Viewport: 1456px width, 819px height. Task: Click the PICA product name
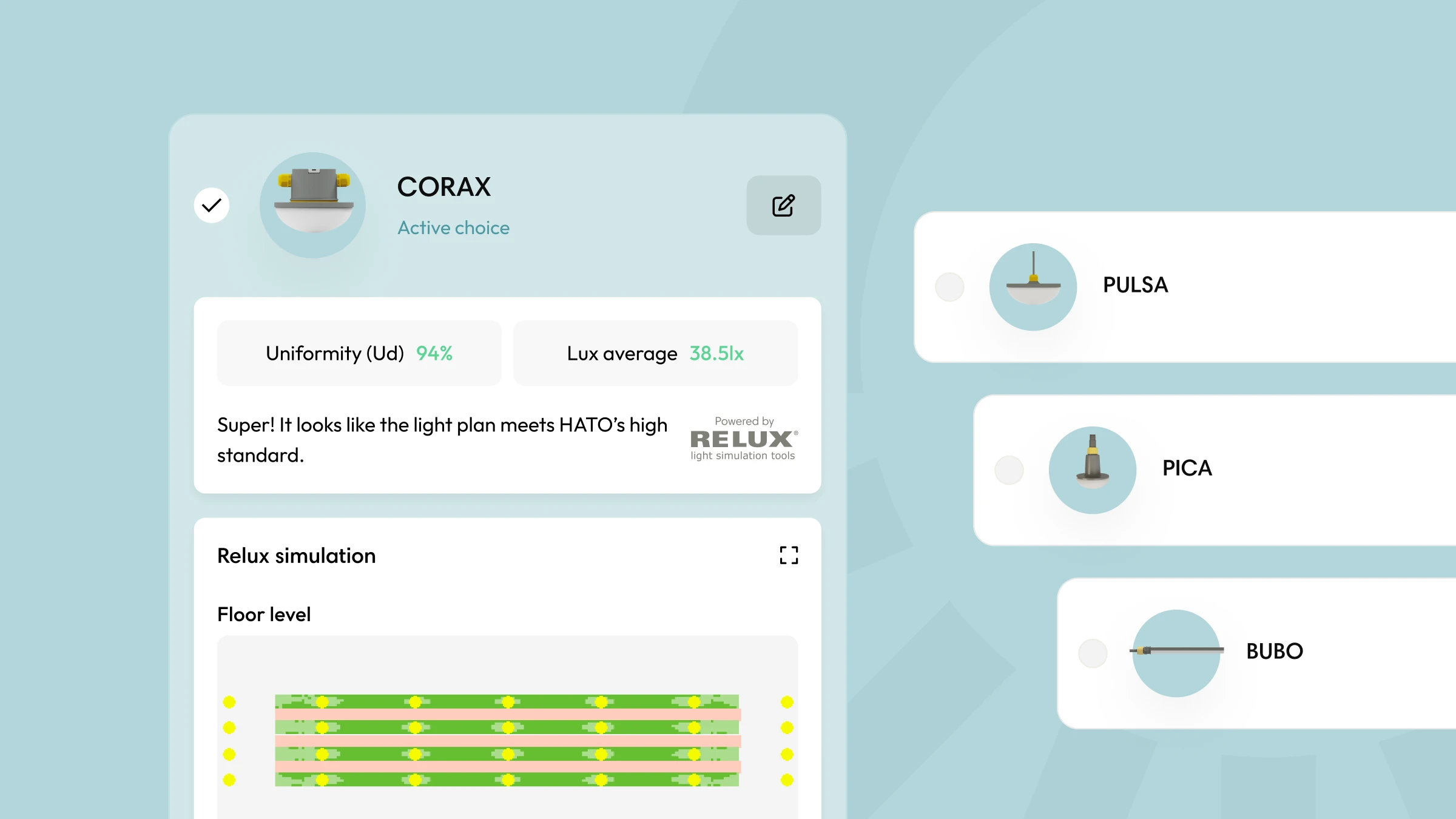click(1187, 468)
